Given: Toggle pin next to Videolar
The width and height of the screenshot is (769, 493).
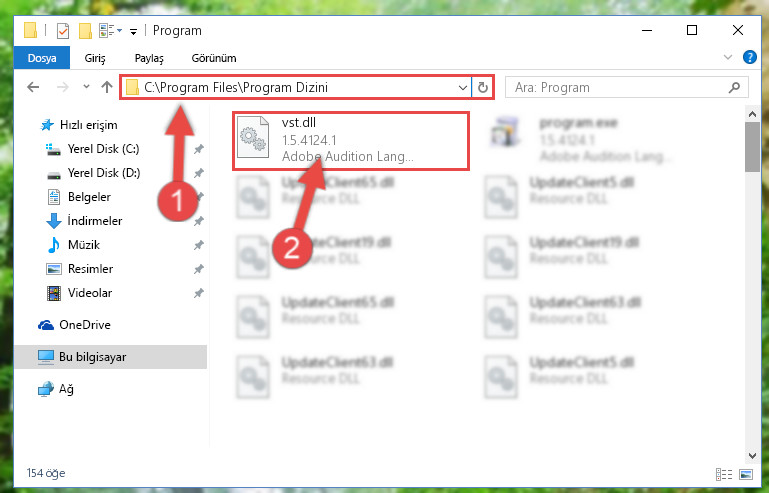Looking at the screenshot, I should click(x=199, y=293).
